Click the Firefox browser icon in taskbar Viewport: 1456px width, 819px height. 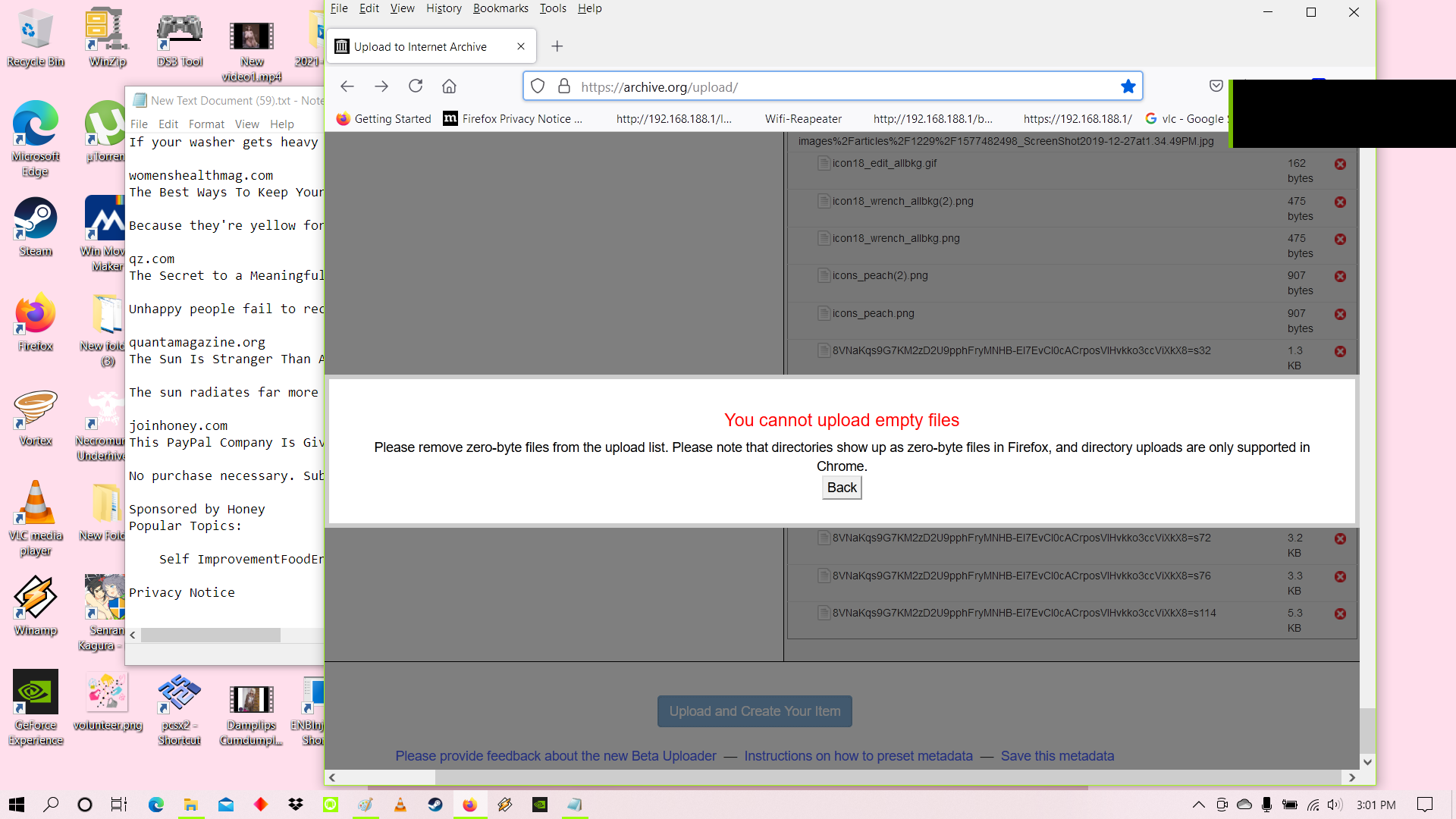point(470,804)
